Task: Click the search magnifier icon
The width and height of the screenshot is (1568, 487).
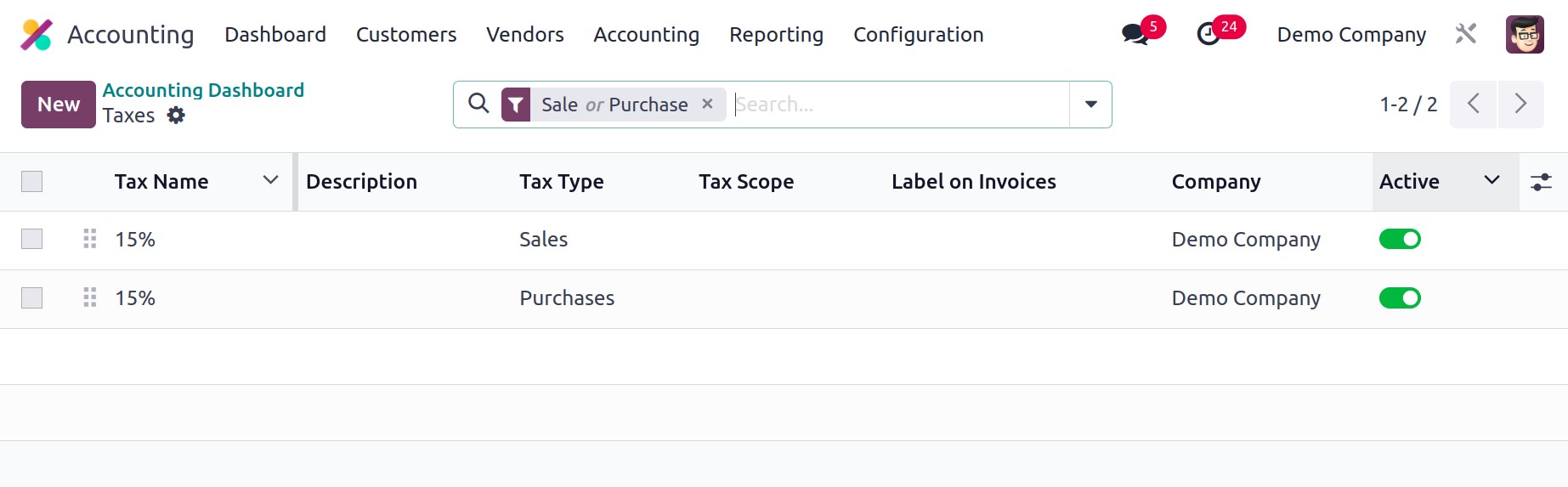Action: point(479,104)
